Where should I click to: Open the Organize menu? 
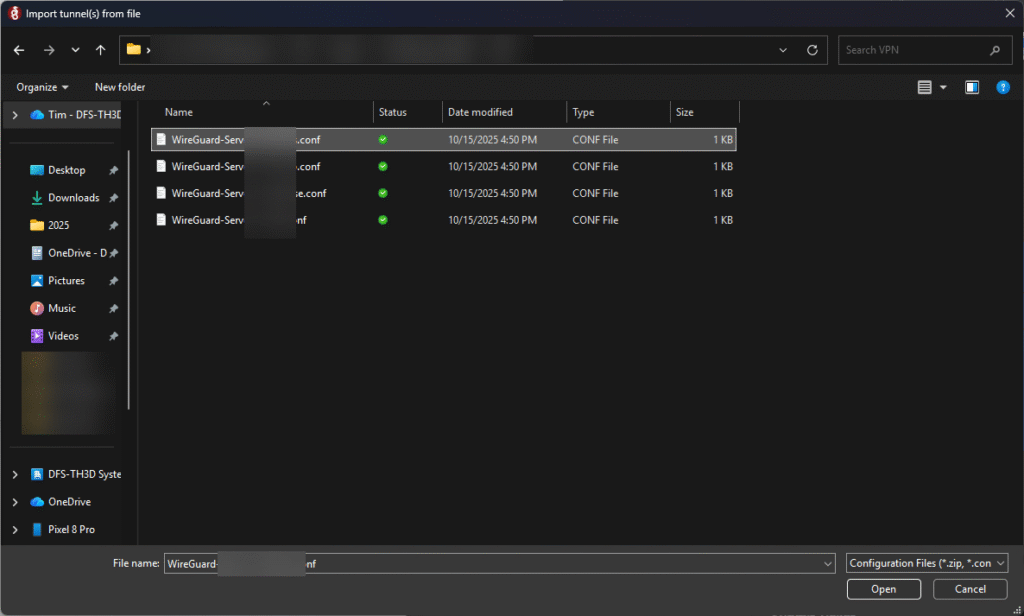point(42,88)
